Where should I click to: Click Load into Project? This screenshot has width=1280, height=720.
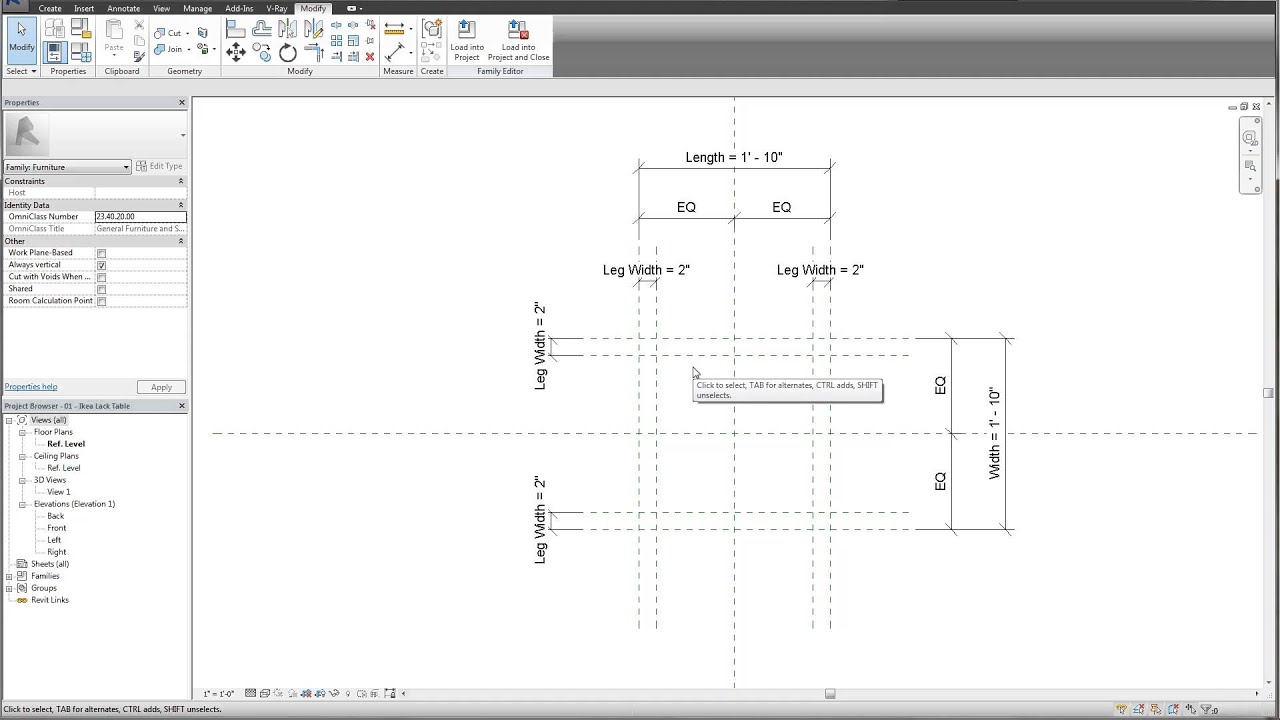click(x=466, y=40)
